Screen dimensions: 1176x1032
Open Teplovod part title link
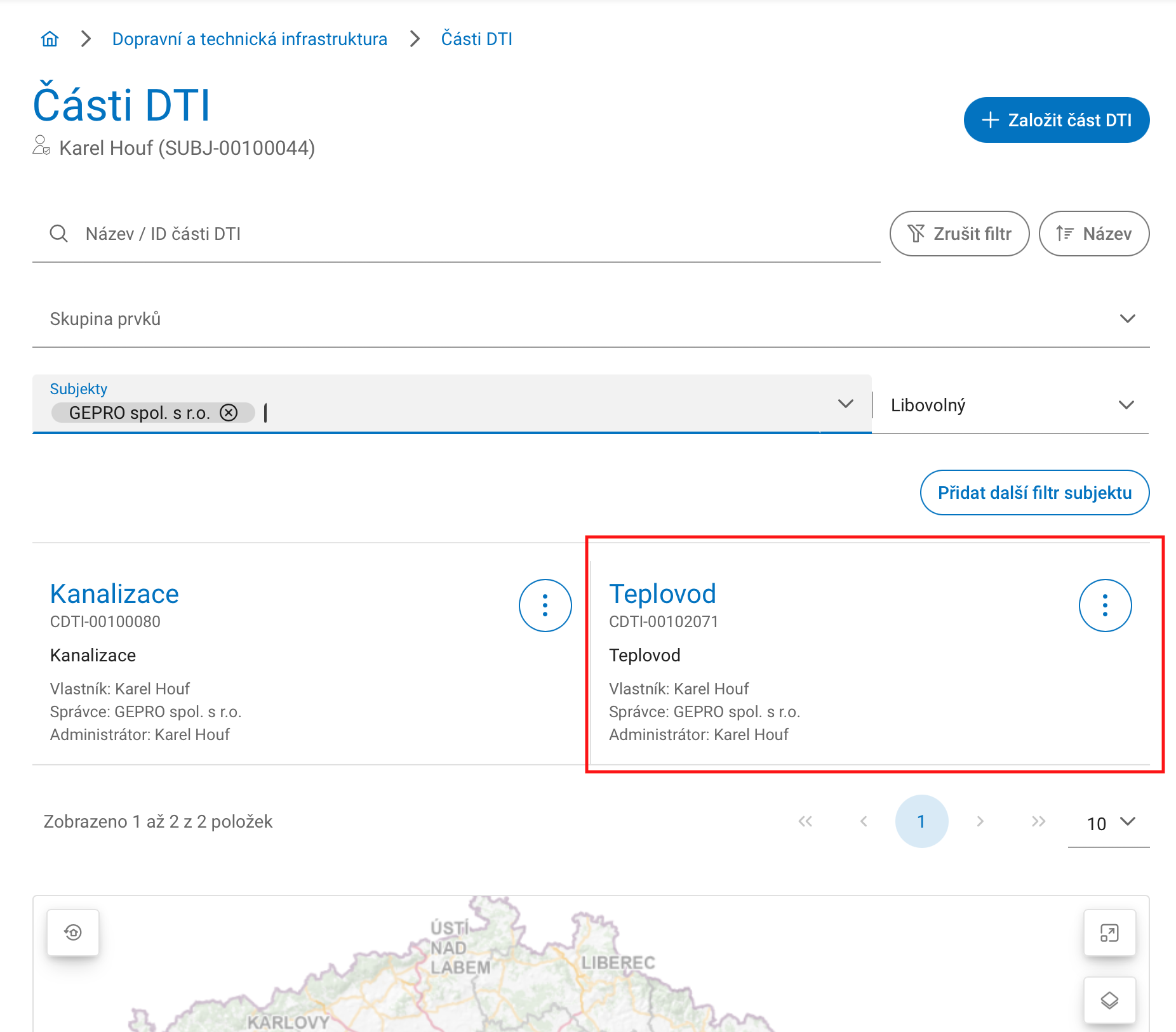click(x=662, y=594)
